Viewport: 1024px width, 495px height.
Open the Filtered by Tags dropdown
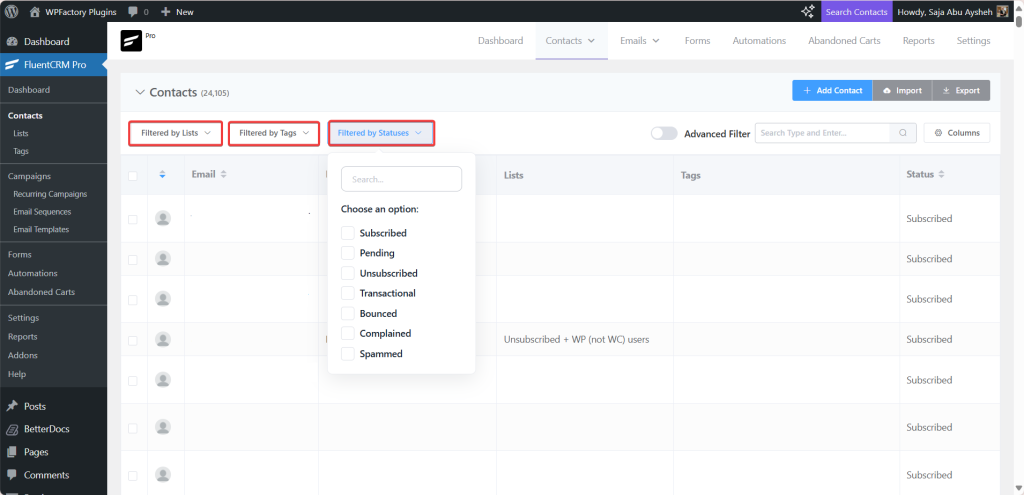point(274,133)
